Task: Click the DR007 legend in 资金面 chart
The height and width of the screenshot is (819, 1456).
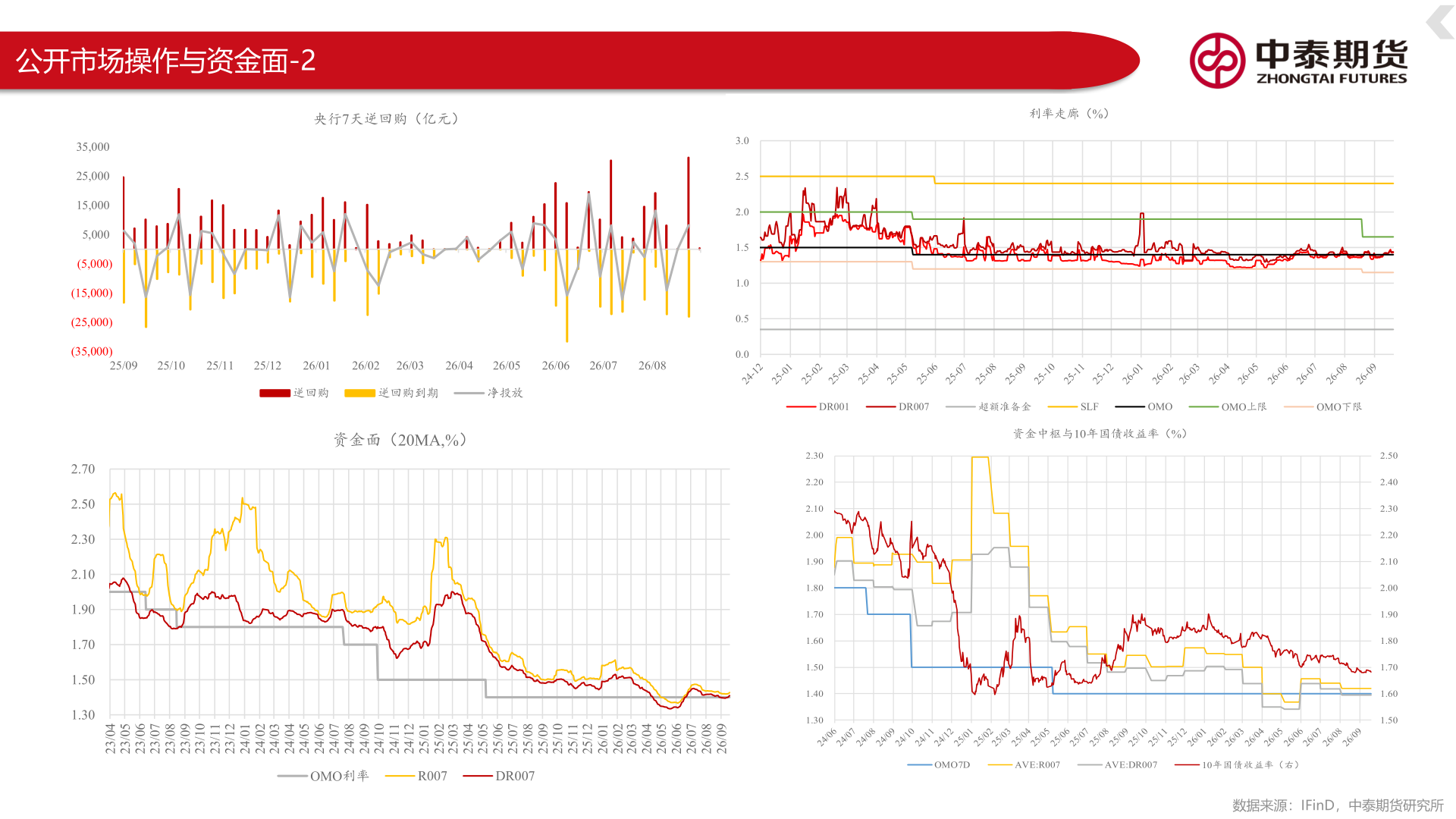Action: (x=498, y=776)
